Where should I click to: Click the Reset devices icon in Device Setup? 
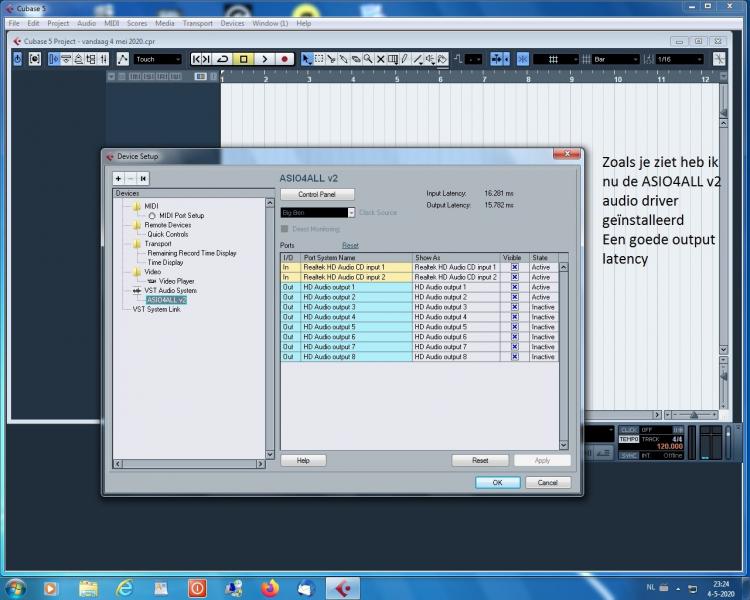pos(143,178)
